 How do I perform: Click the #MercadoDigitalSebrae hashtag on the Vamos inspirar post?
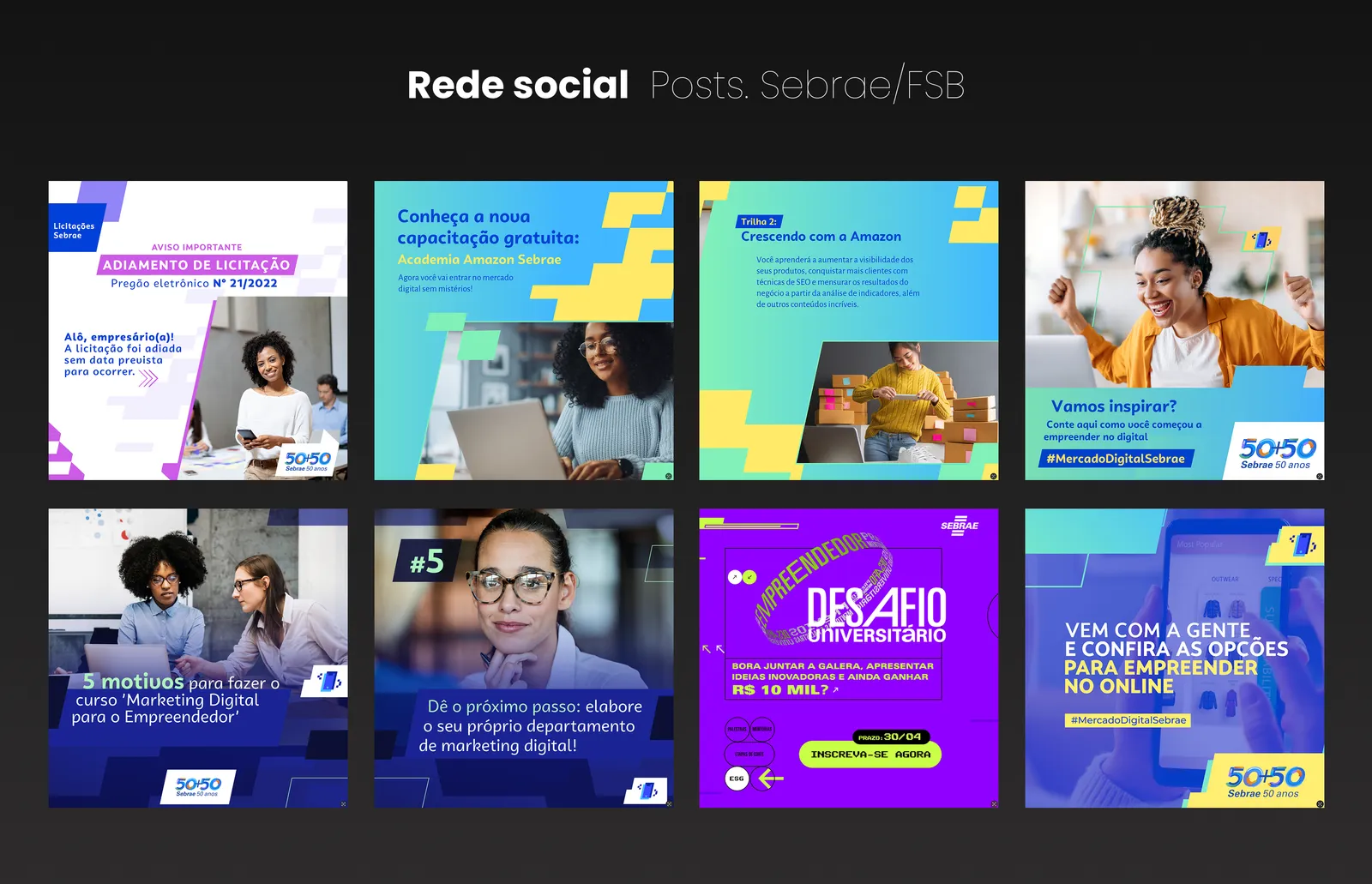coord(1116,459)
